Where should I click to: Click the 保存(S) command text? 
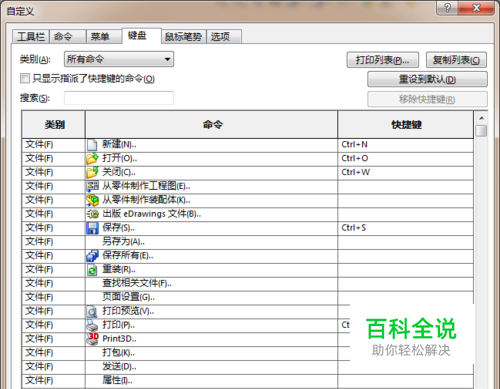(x=119, y=228)
